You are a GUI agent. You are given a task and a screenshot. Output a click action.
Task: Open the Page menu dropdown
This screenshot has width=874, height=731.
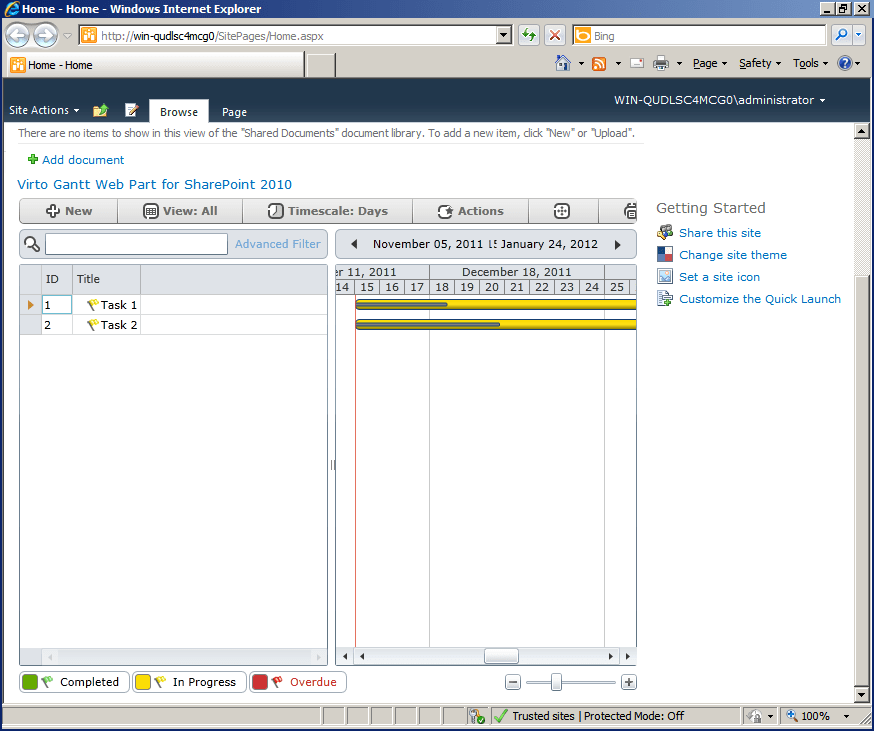[x=710, y=63]
